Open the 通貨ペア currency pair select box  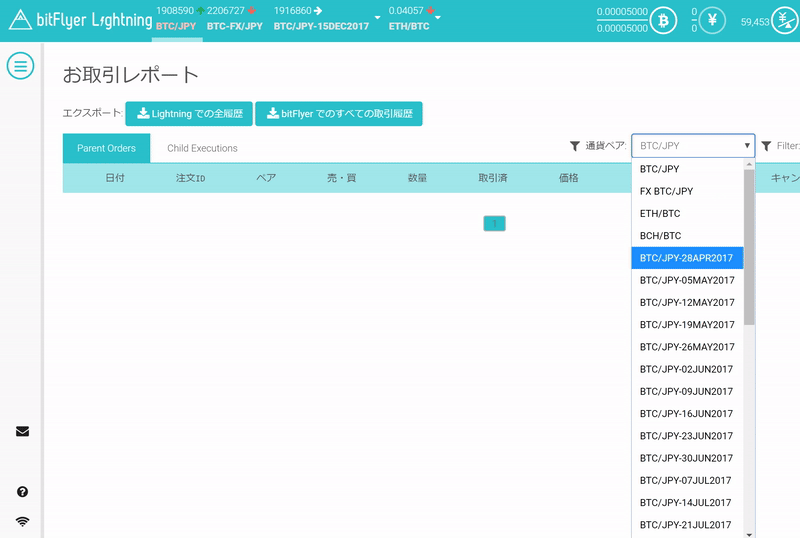(693, 145)
